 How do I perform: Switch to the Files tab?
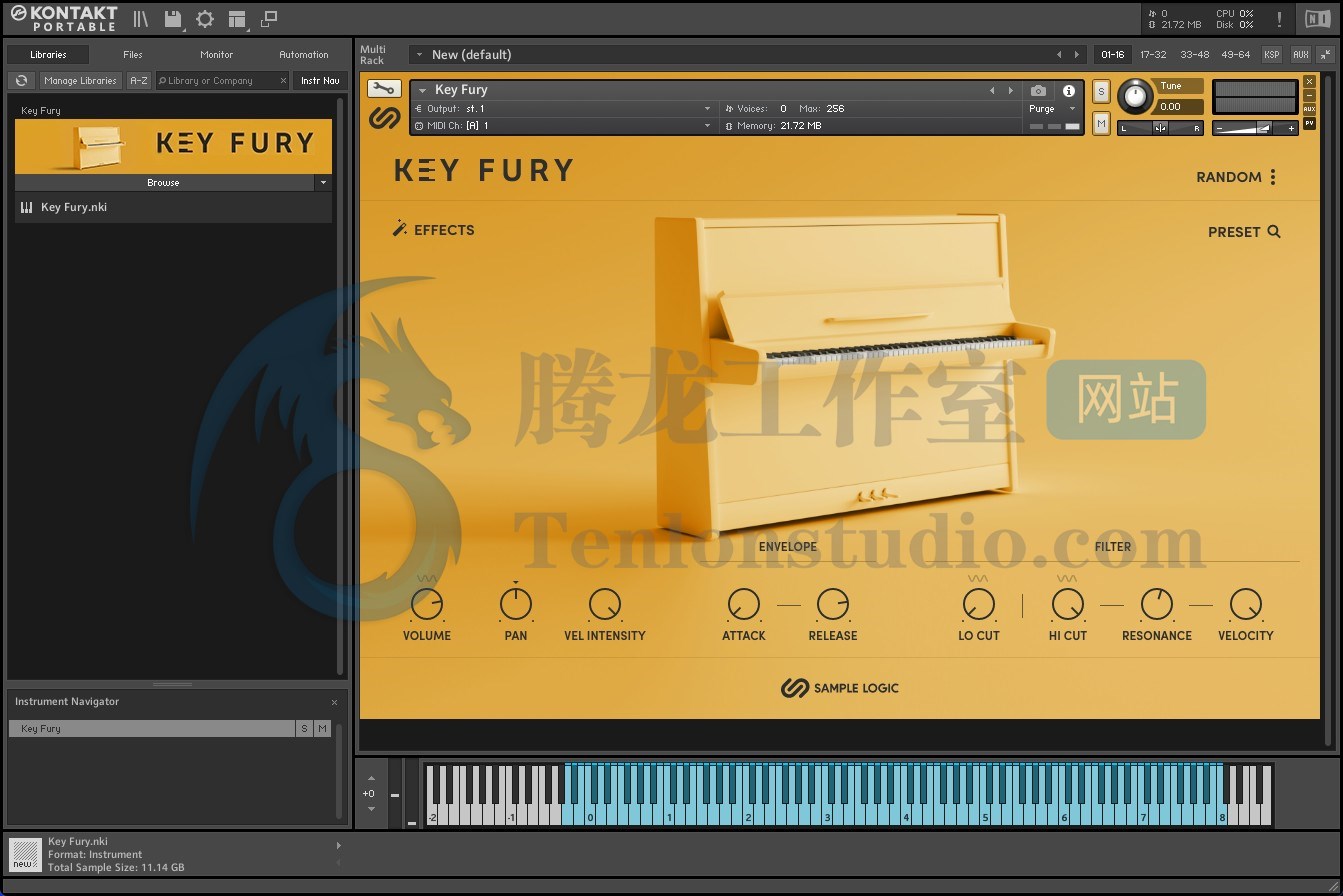pyautogui.click(x=133, y=54)
